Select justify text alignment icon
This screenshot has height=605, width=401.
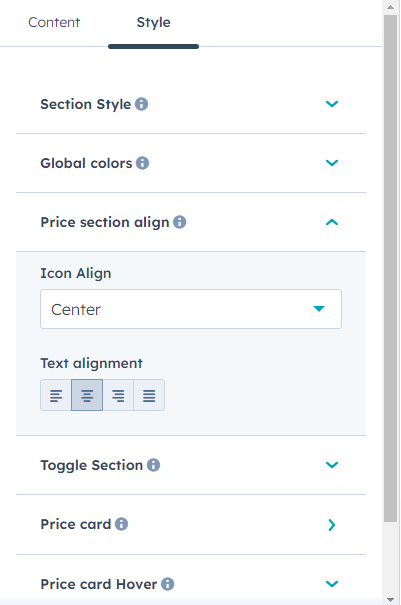(x=149, y=395)
